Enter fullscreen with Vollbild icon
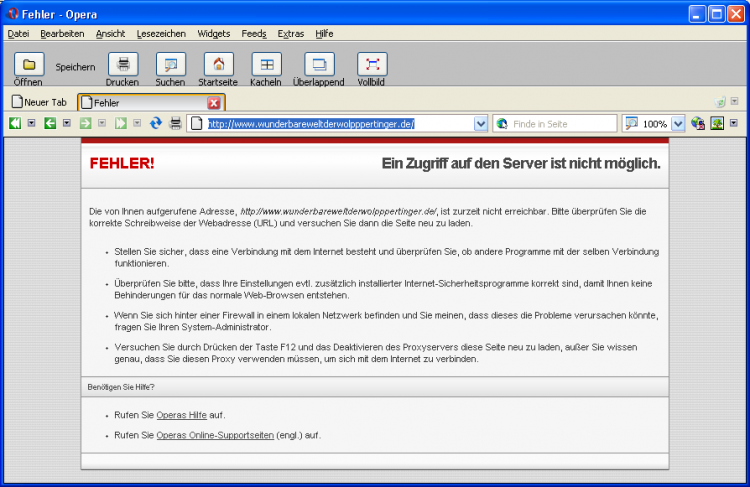Viewport: 750px width, 487px height. (x=371, y=64)
